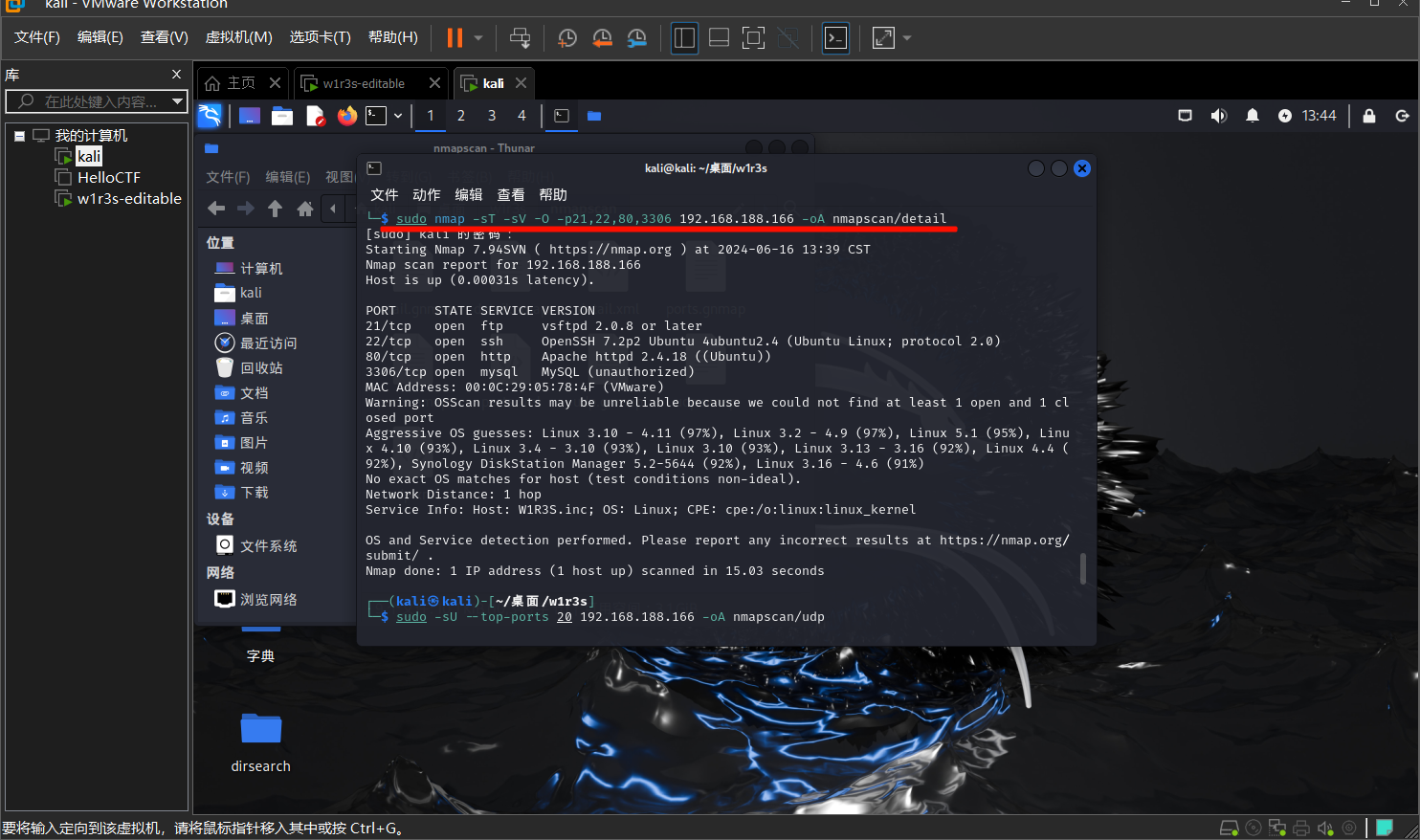Toggle the VMware console view button

(x=835, y=38)
